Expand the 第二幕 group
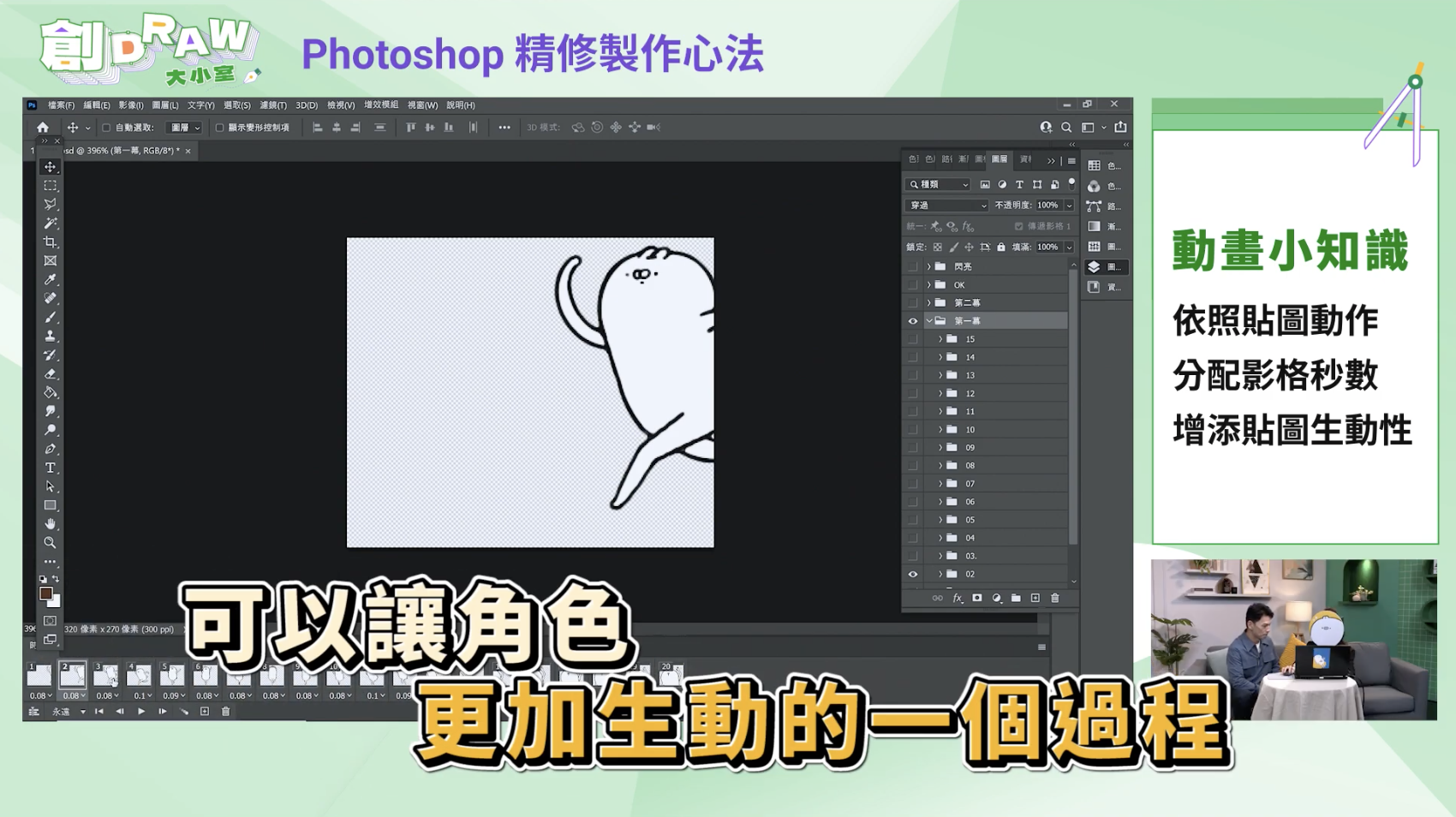The width and height of the screenshot is (1456, 817). (x=929, y=302)
